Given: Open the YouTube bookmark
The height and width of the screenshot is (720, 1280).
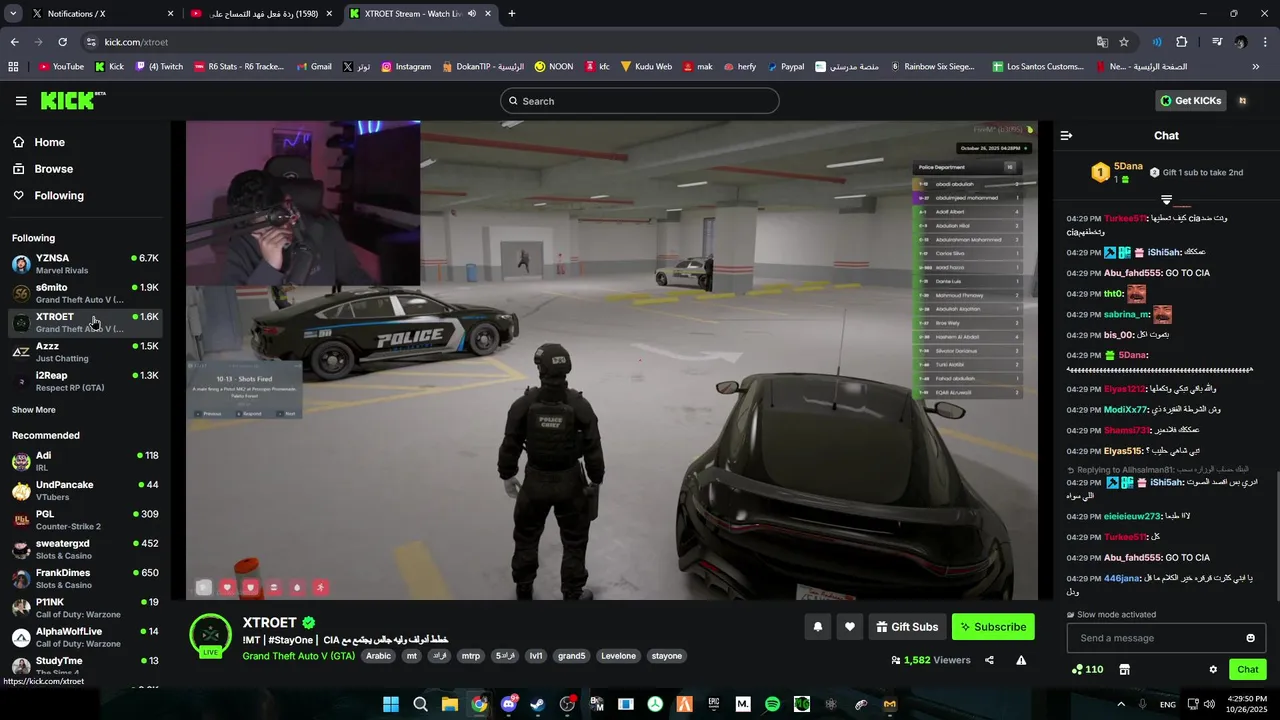Looking at the screenshot, I should point(61,67).
